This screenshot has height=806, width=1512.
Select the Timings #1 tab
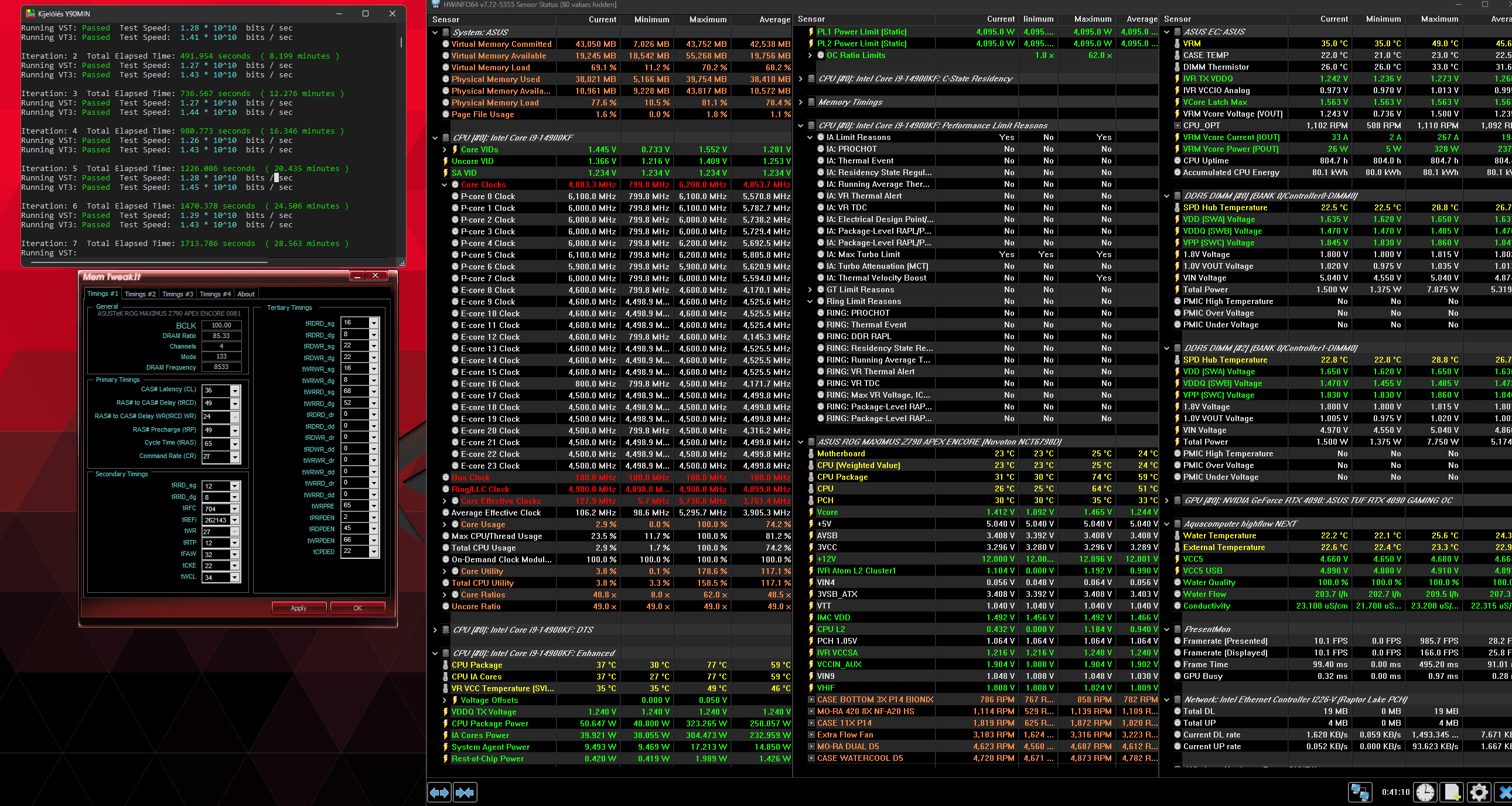click(102, 293)
